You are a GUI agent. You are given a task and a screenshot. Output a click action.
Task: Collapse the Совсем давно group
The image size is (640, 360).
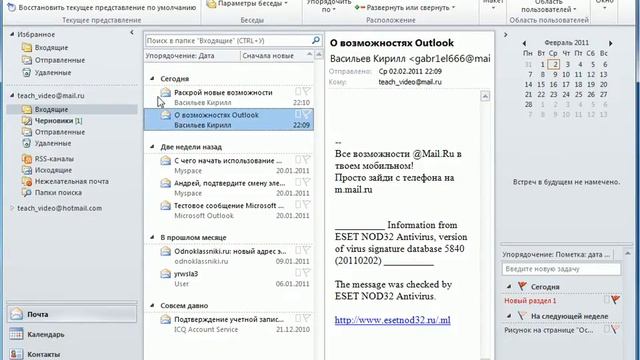pos(152,305)
